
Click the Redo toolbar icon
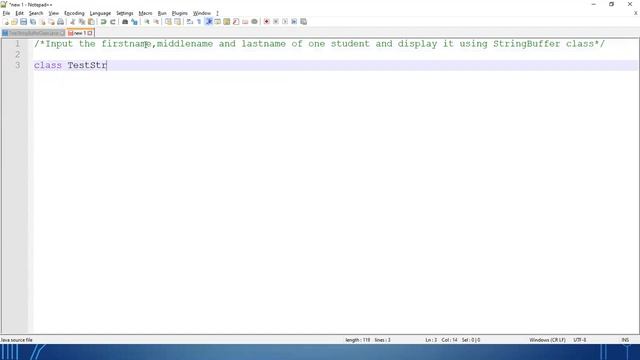coord(113,22)
